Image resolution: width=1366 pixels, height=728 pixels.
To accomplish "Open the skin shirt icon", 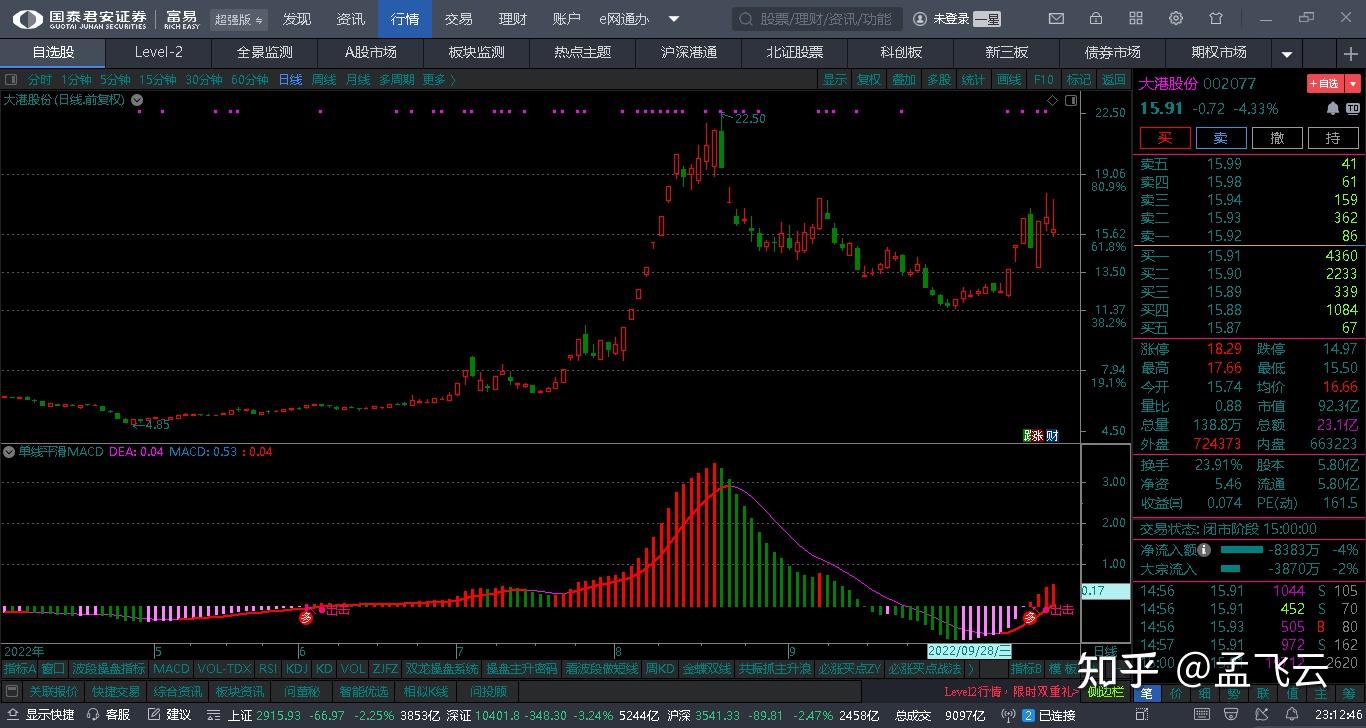I will (x=1216, y=18).
